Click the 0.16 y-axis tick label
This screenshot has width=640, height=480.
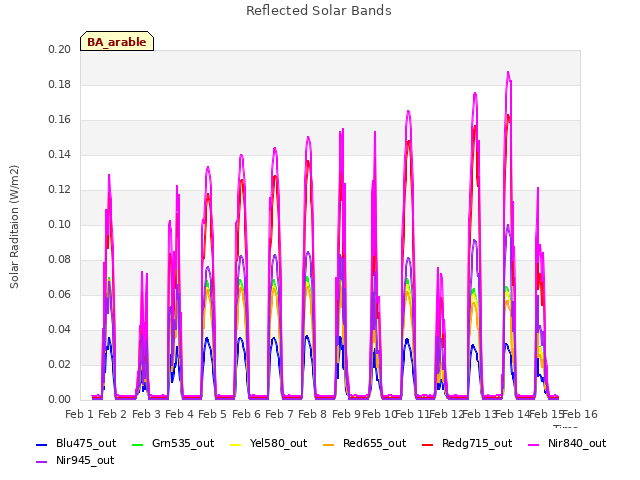[60, 120]
